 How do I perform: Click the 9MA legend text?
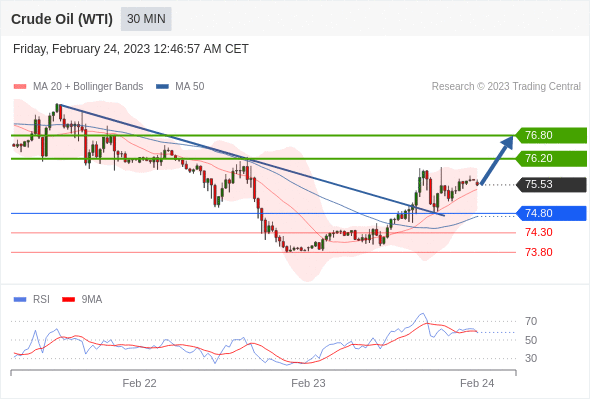click(x=92, y=300)
